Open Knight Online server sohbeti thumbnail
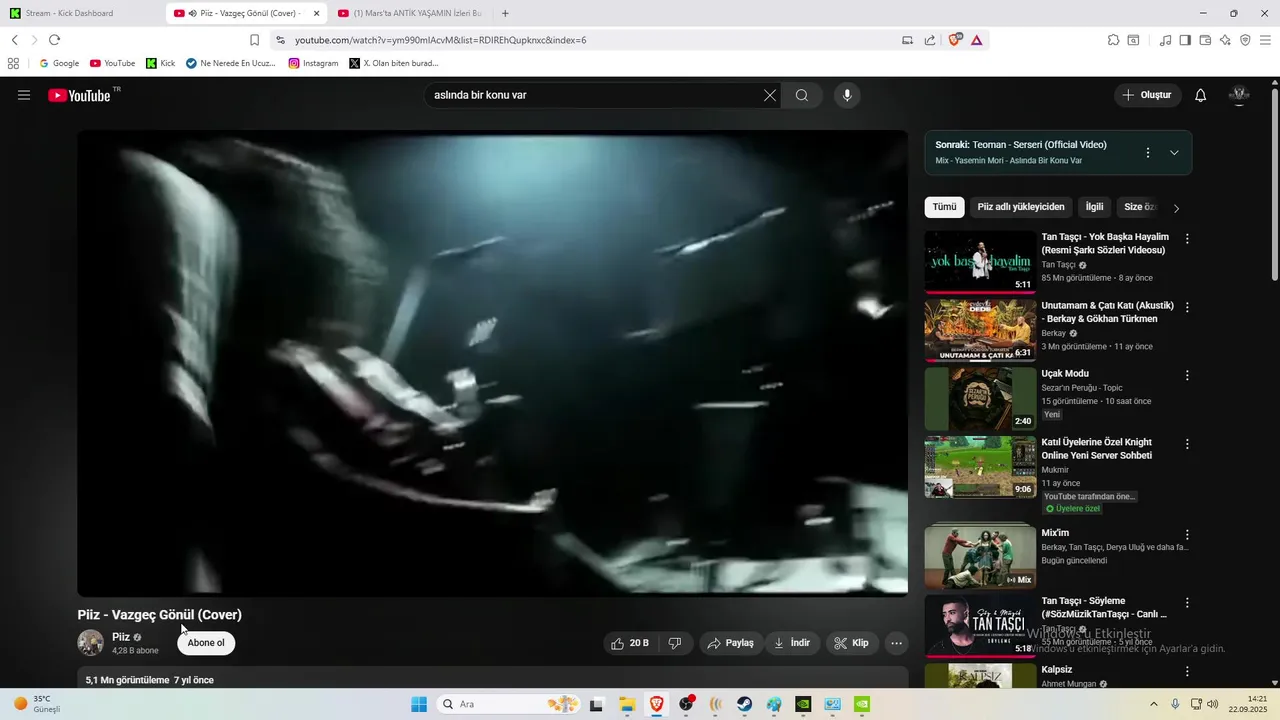The height and width of the screenshot is (720, 1280). coord(980,466)
